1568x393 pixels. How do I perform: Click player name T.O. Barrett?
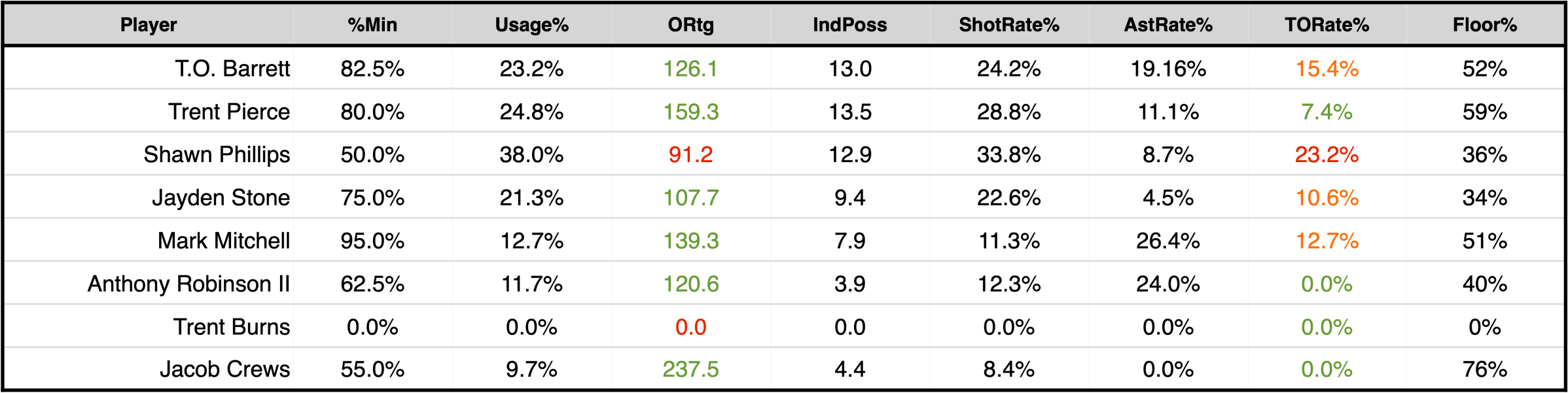pyautogui.click(x=232, y=69)
